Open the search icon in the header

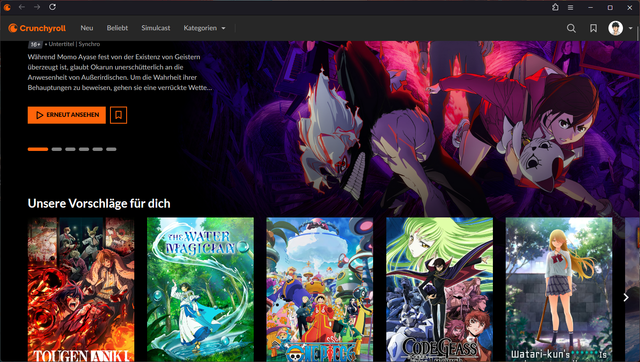point(571,28)
